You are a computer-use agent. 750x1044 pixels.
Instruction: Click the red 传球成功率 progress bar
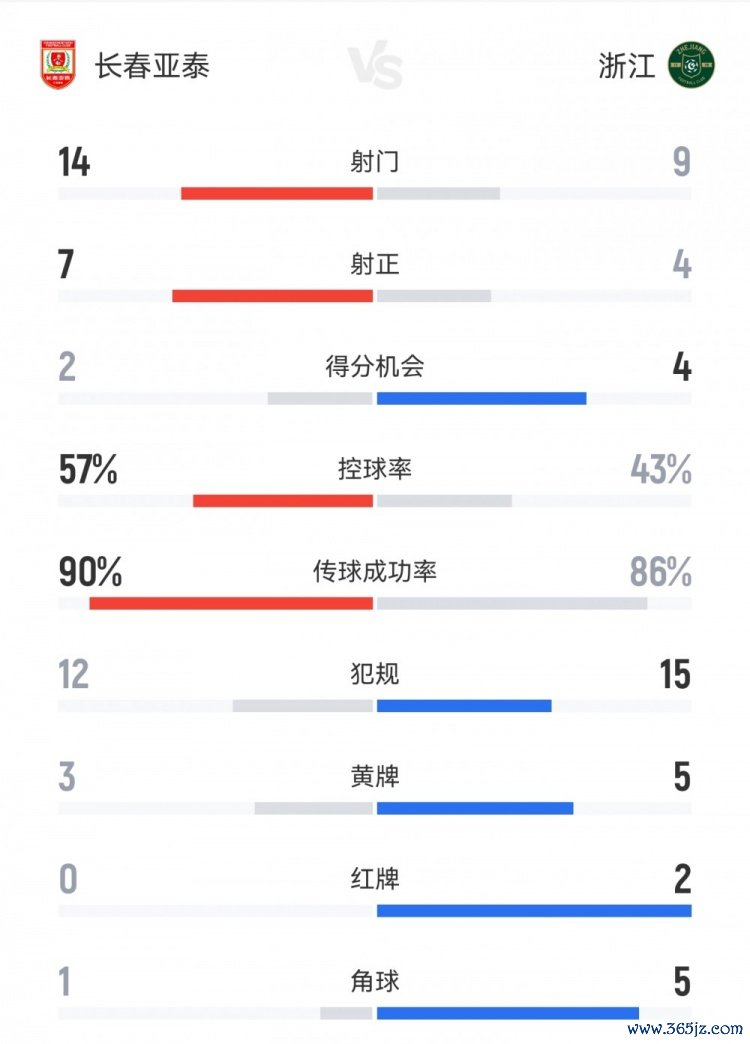[x=231, y=603]
